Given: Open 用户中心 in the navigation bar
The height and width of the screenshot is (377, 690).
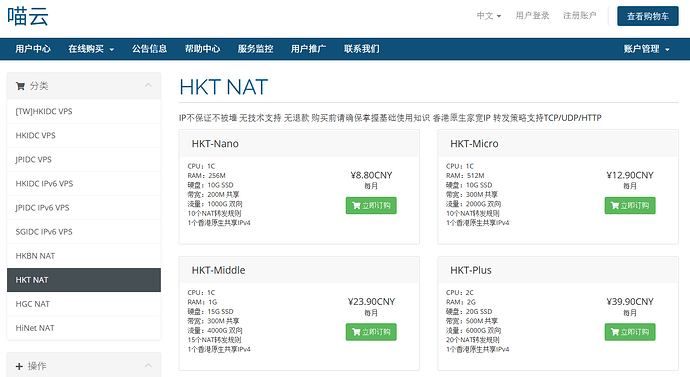Looking at the screenshot, I should pos(33,49).
